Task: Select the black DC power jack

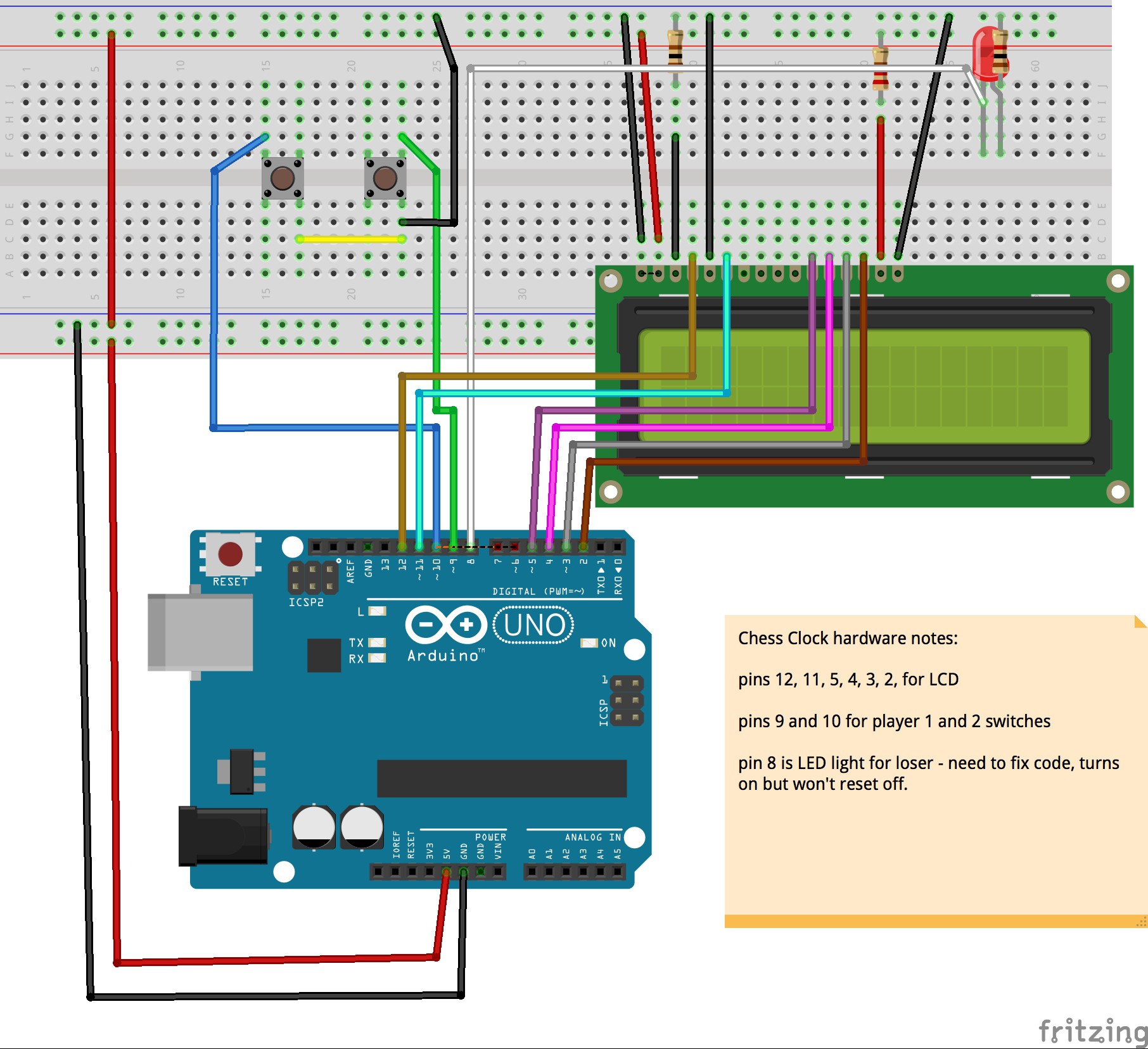Action: point(222,836)
